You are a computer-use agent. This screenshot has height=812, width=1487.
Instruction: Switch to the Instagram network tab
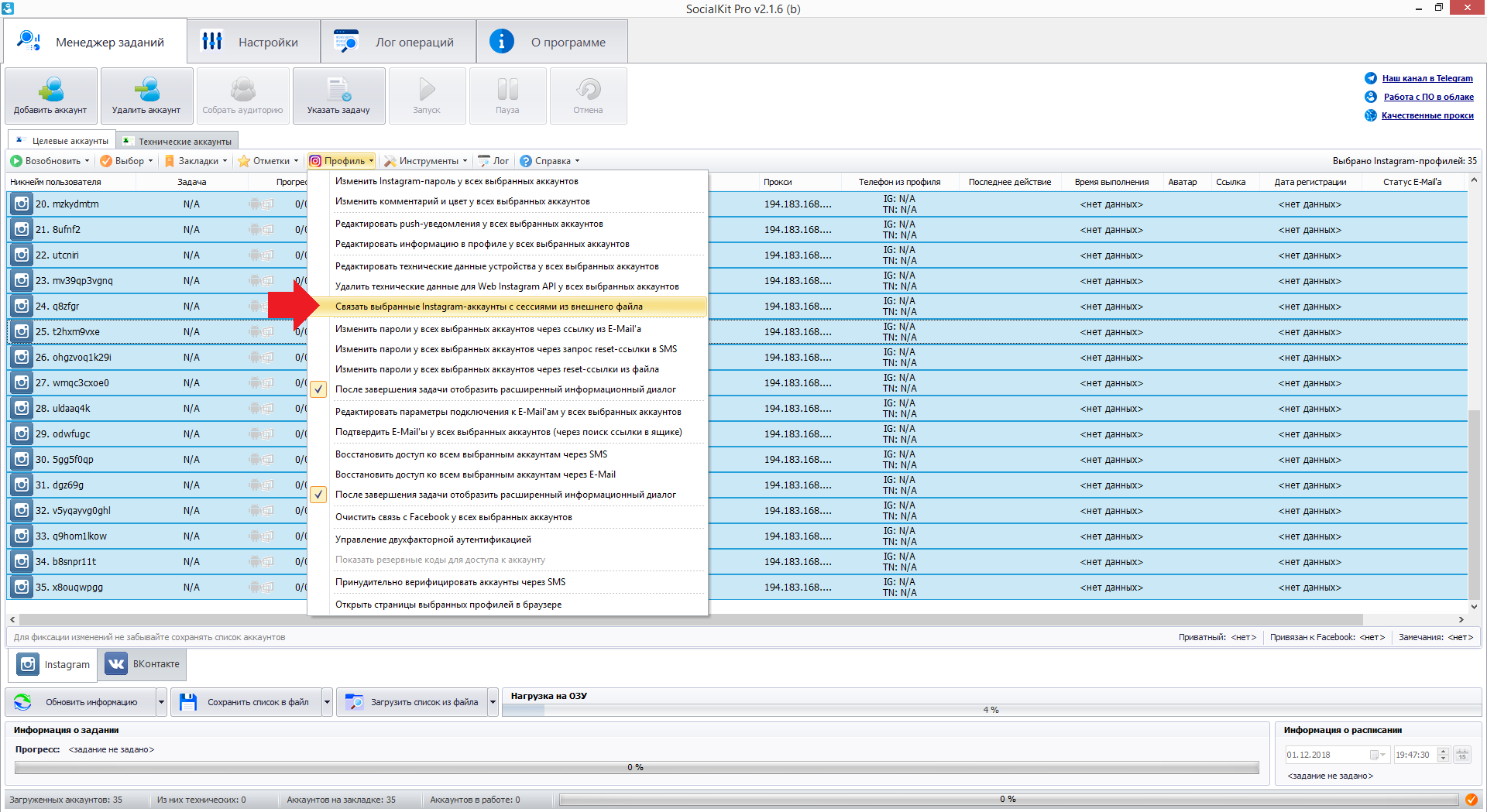pos(53,664)
